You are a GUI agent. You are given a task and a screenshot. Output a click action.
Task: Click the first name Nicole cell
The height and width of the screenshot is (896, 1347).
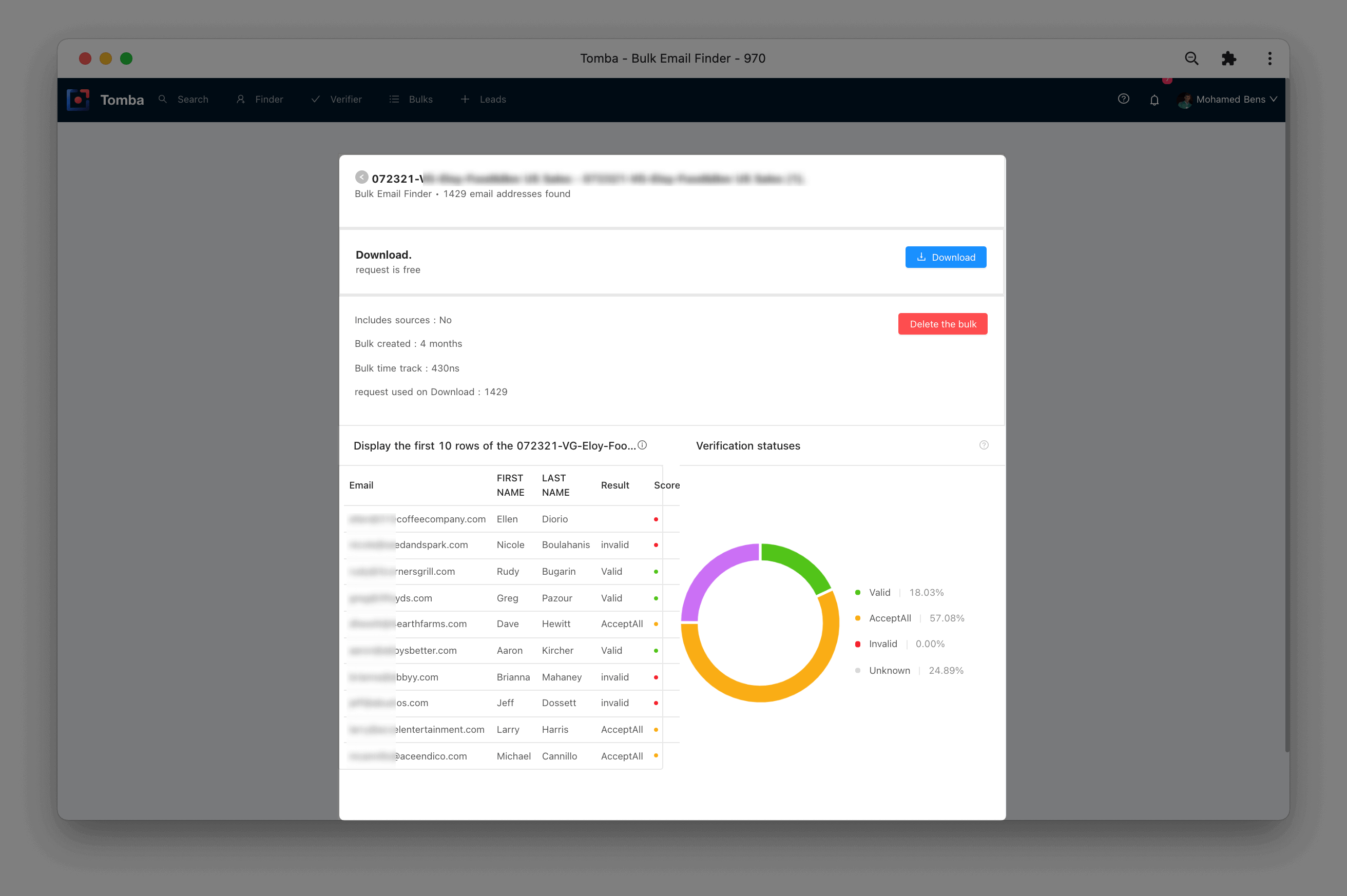tap(510, 544)
